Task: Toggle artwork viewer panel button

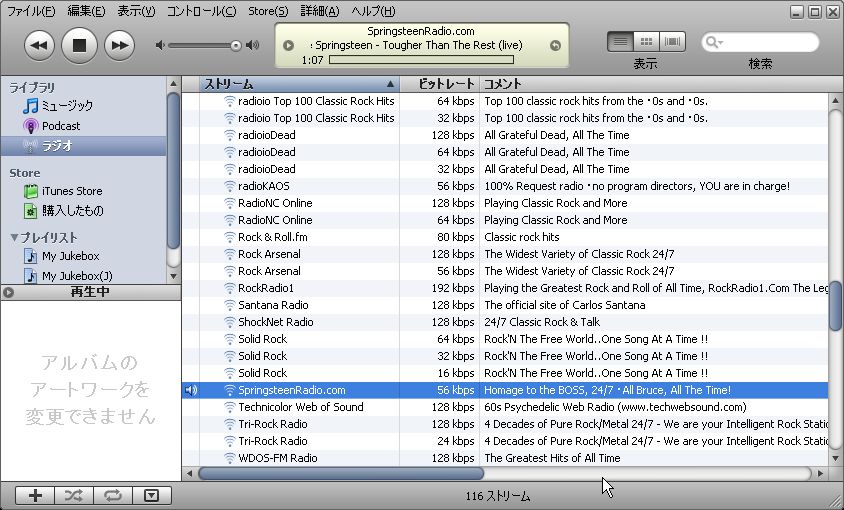Action: [x=152, y=495]
